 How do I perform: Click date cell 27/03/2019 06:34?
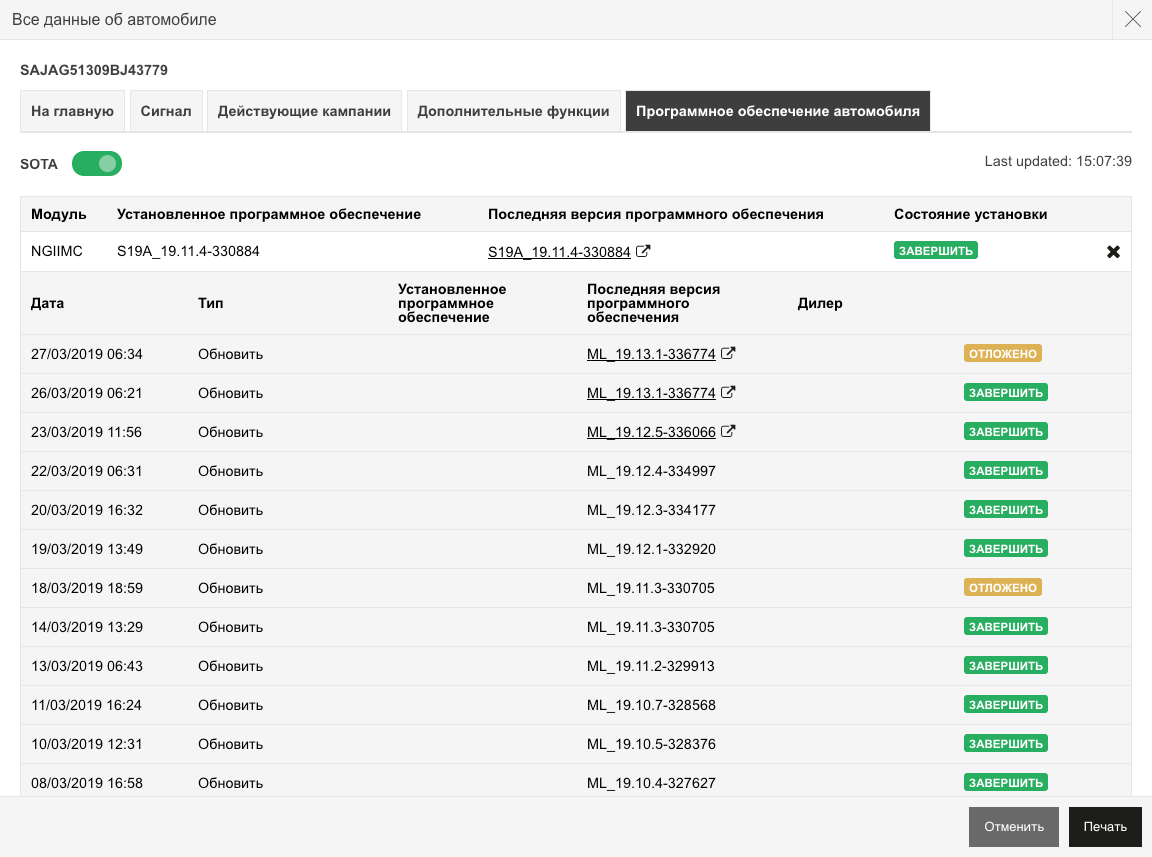[x=87, y=354]
